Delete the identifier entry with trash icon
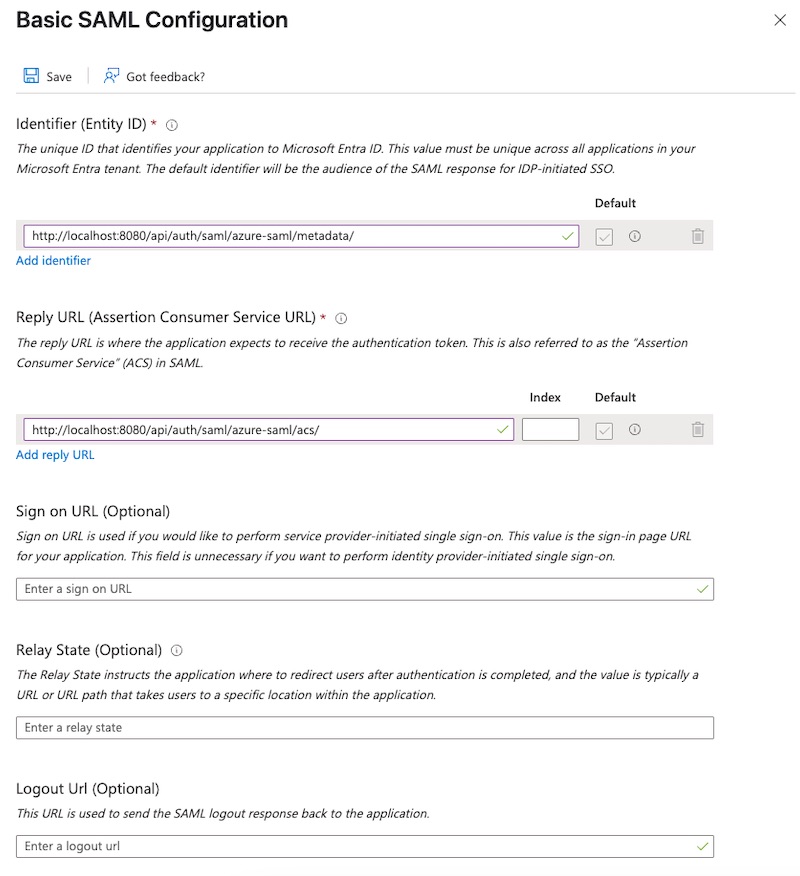The height and width of the screenshot is (876, 800). coord(697,236)
